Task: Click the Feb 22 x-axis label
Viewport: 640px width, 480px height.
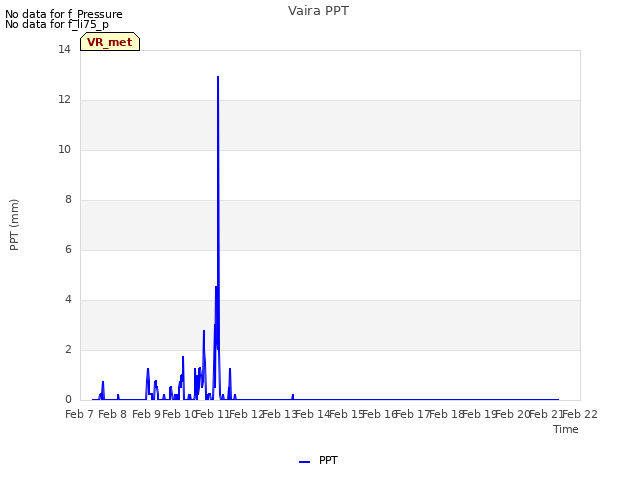Action: pyautogui.click(x=580, y=414)
